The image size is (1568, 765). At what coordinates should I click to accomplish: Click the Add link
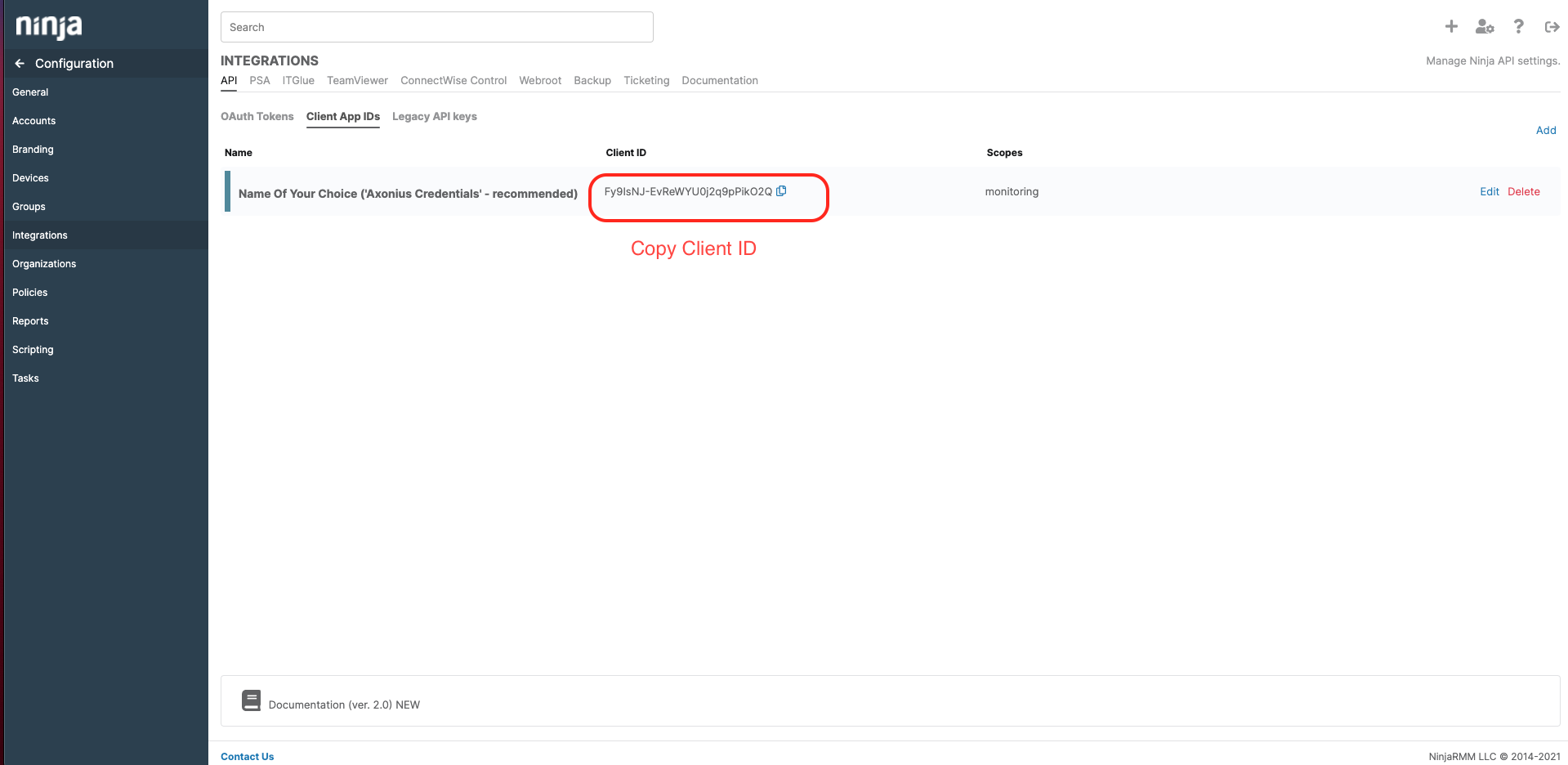tap(1546, 131)
